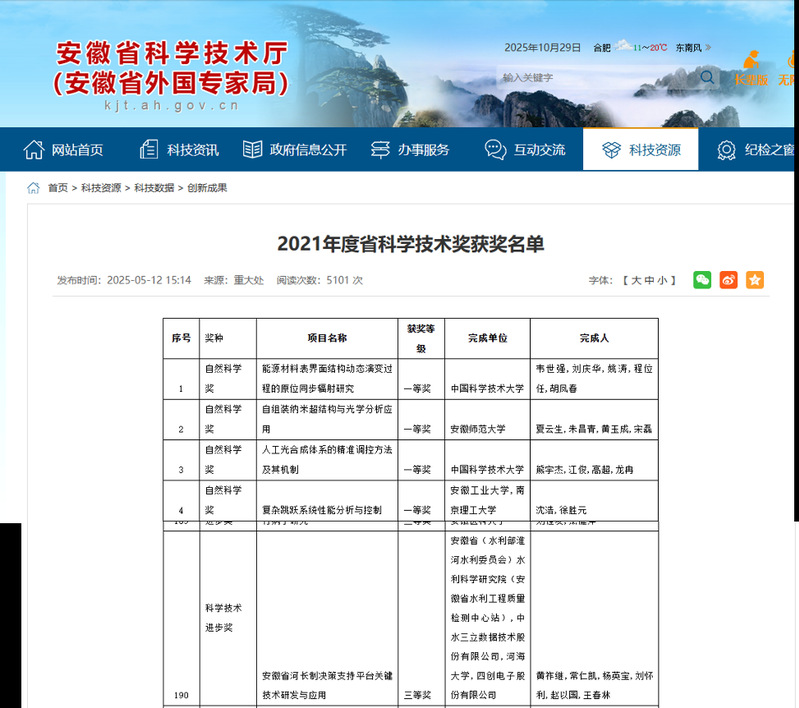Click the orange star favorite icon

click(754, 280)
